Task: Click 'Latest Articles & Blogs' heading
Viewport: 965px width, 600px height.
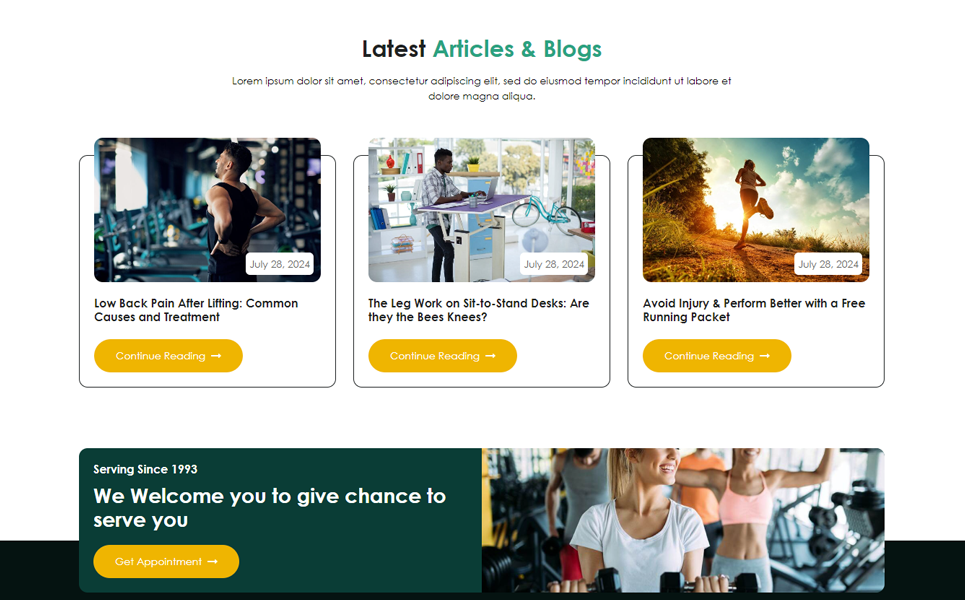Action: 482,49
